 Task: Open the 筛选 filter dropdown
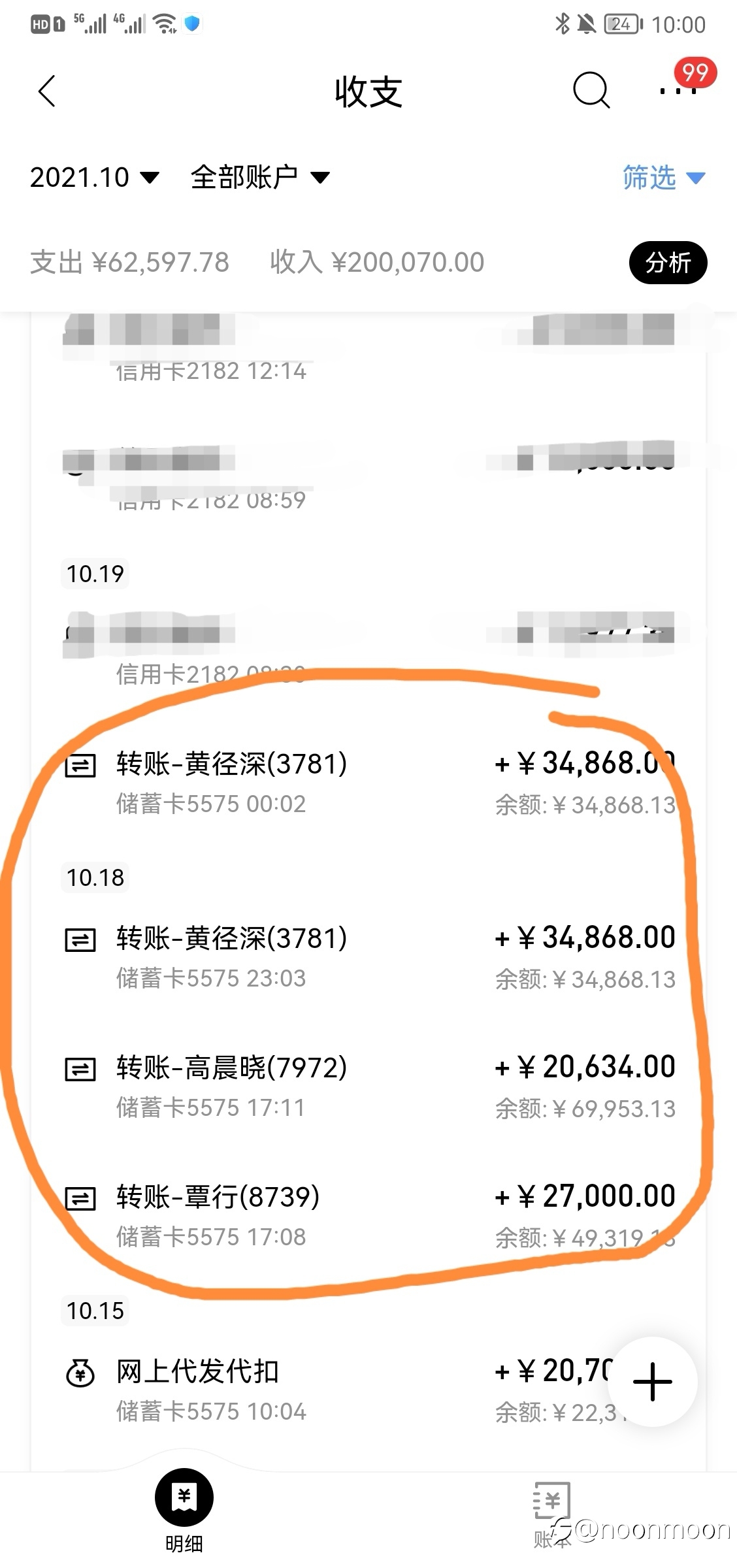pyautogui.click(x=664, y=178)
